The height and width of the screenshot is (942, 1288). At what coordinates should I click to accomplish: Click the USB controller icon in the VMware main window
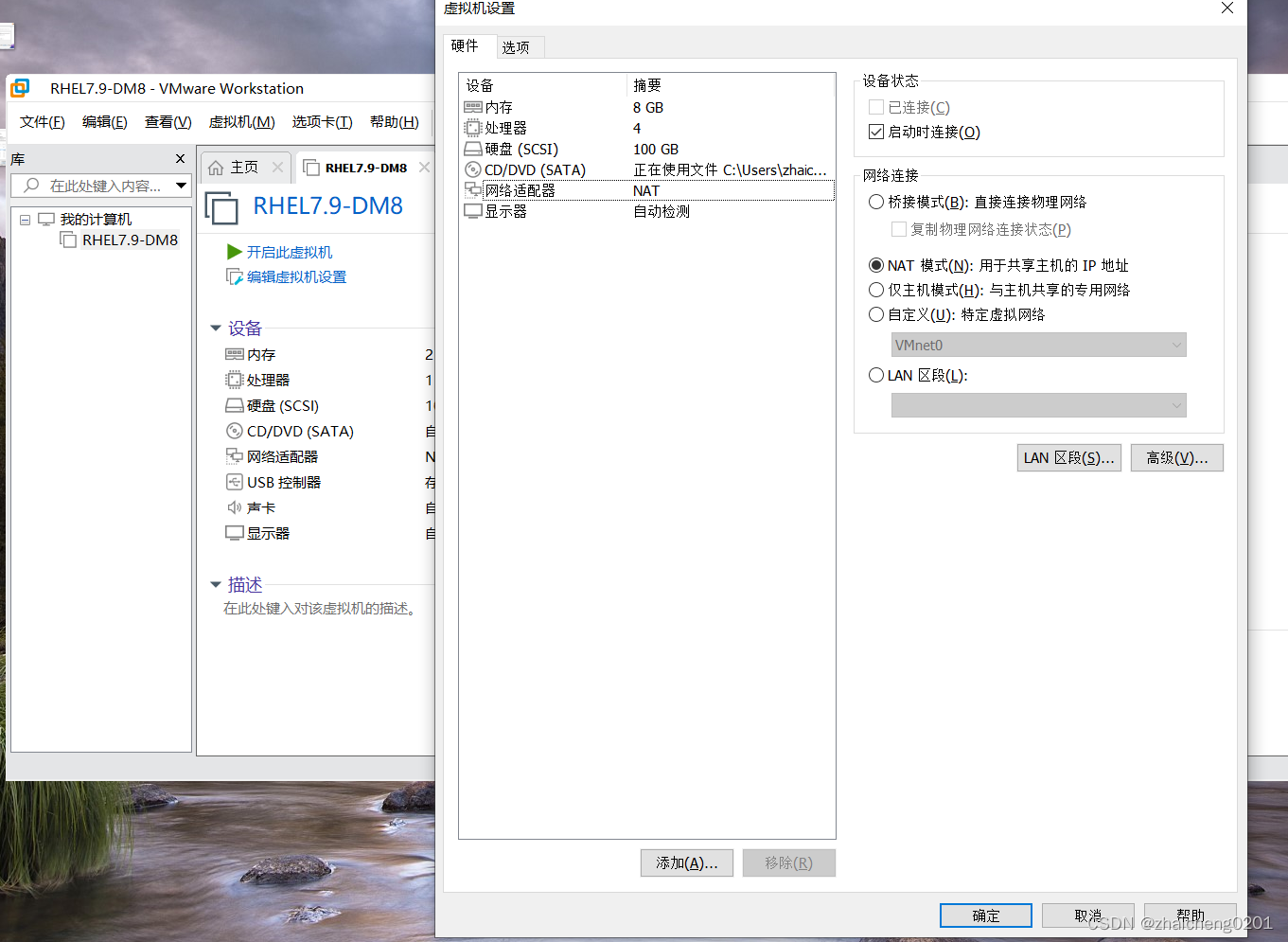(x=235, y=482)
